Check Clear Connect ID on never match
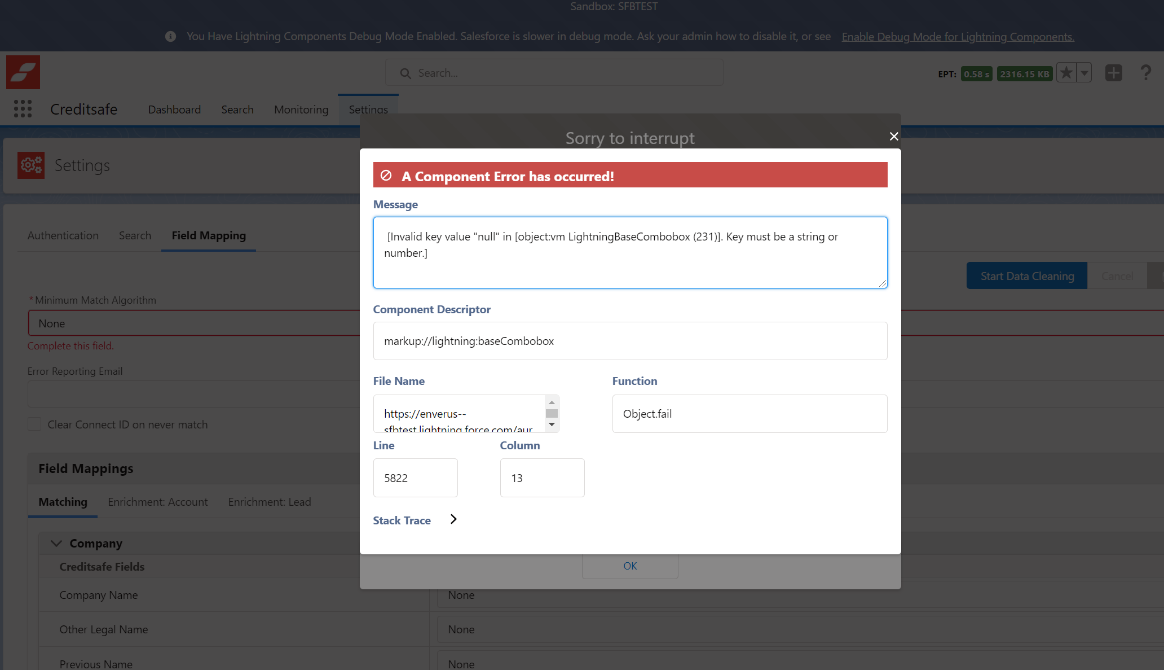 coord(34,424)
